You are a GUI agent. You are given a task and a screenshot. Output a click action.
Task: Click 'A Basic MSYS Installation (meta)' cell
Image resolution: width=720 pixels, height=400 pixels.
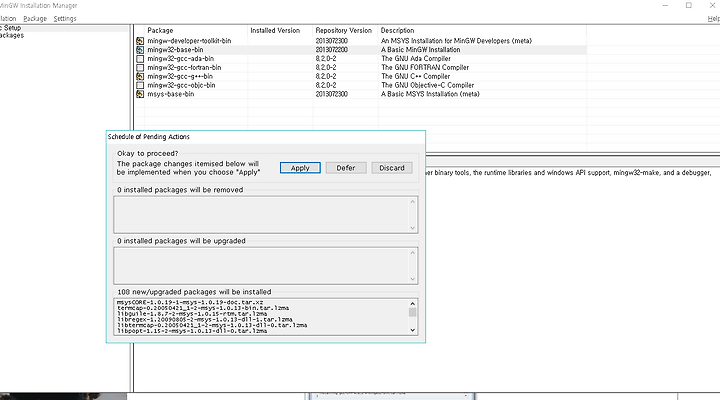430,94
